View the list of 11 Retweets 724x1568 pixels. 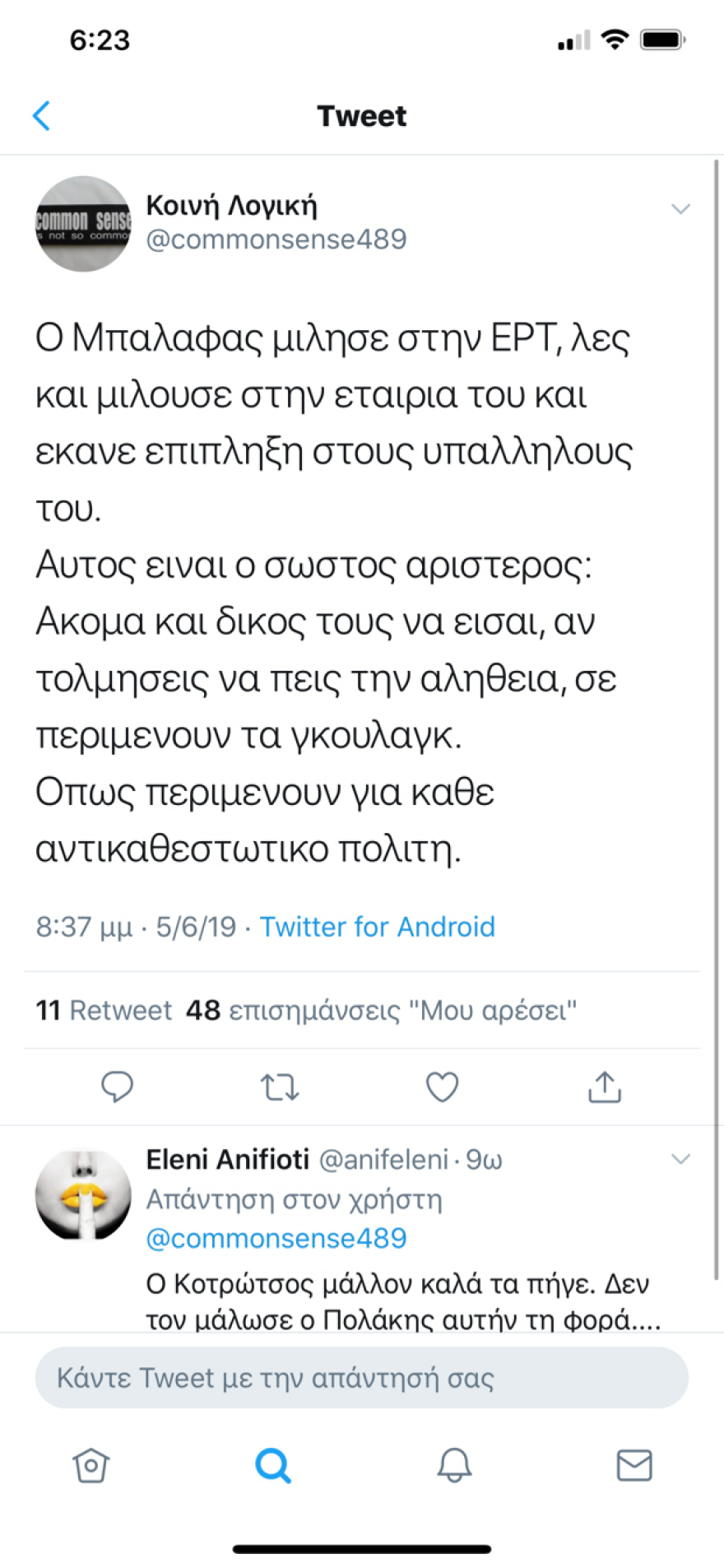104,1010
